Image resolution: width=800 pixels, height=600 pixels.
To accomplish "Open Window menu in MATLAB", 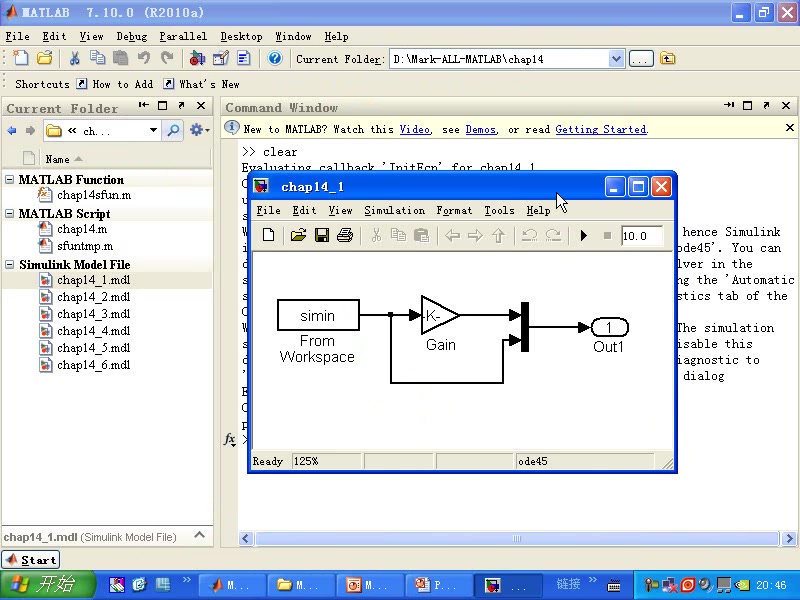I will tap(293, 37).
